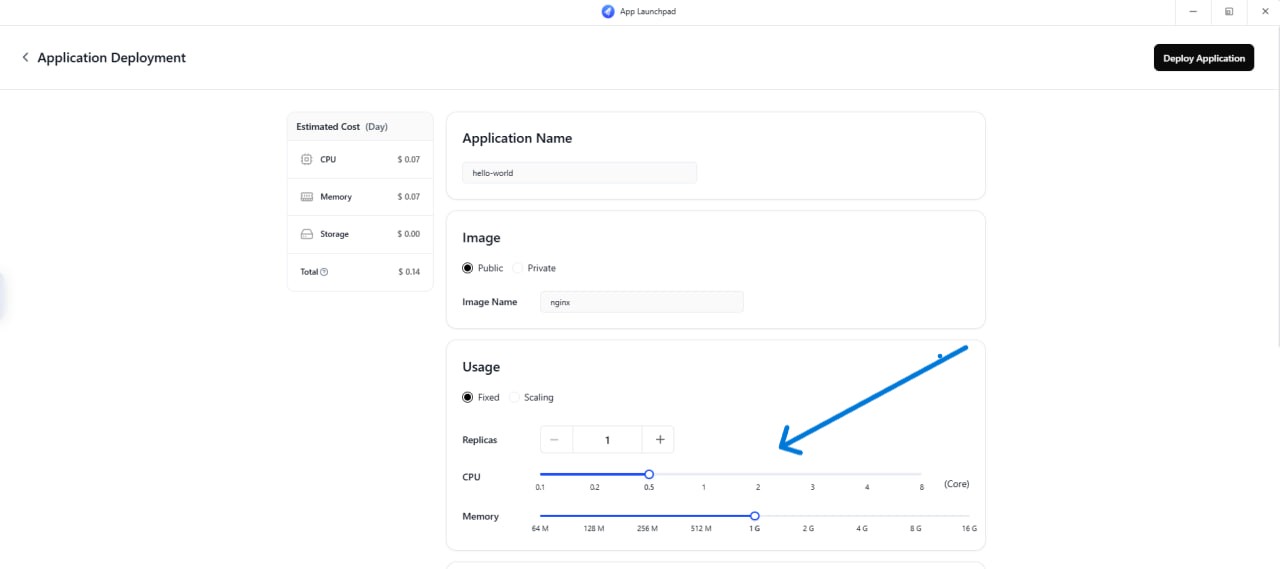Open the Total cost help icon
Viewport: 1280px width, 569px height.
point(325,272)
